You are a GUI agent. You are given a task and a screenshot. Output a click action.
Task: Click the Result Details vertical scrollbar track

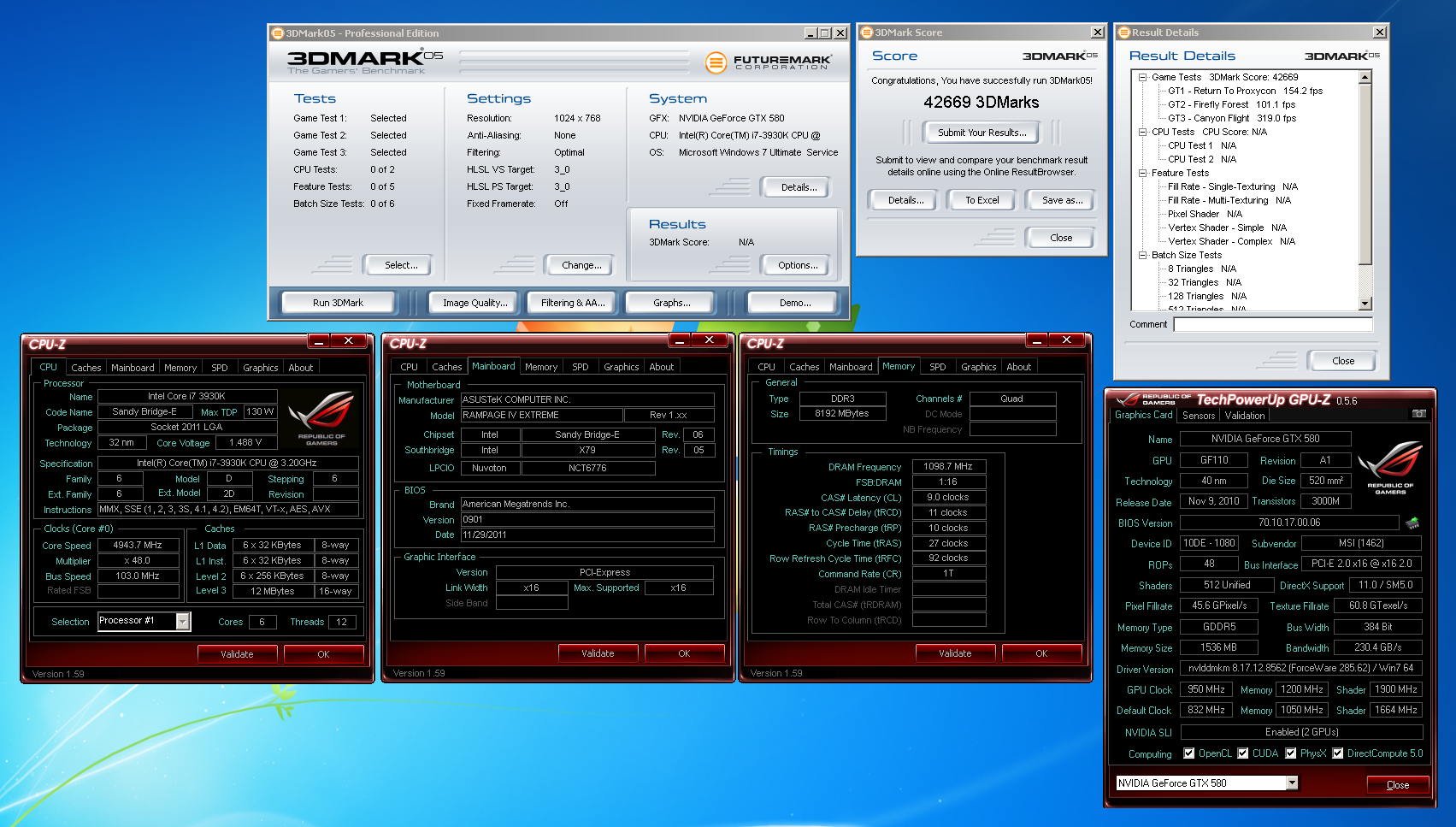click(1365, 280)
